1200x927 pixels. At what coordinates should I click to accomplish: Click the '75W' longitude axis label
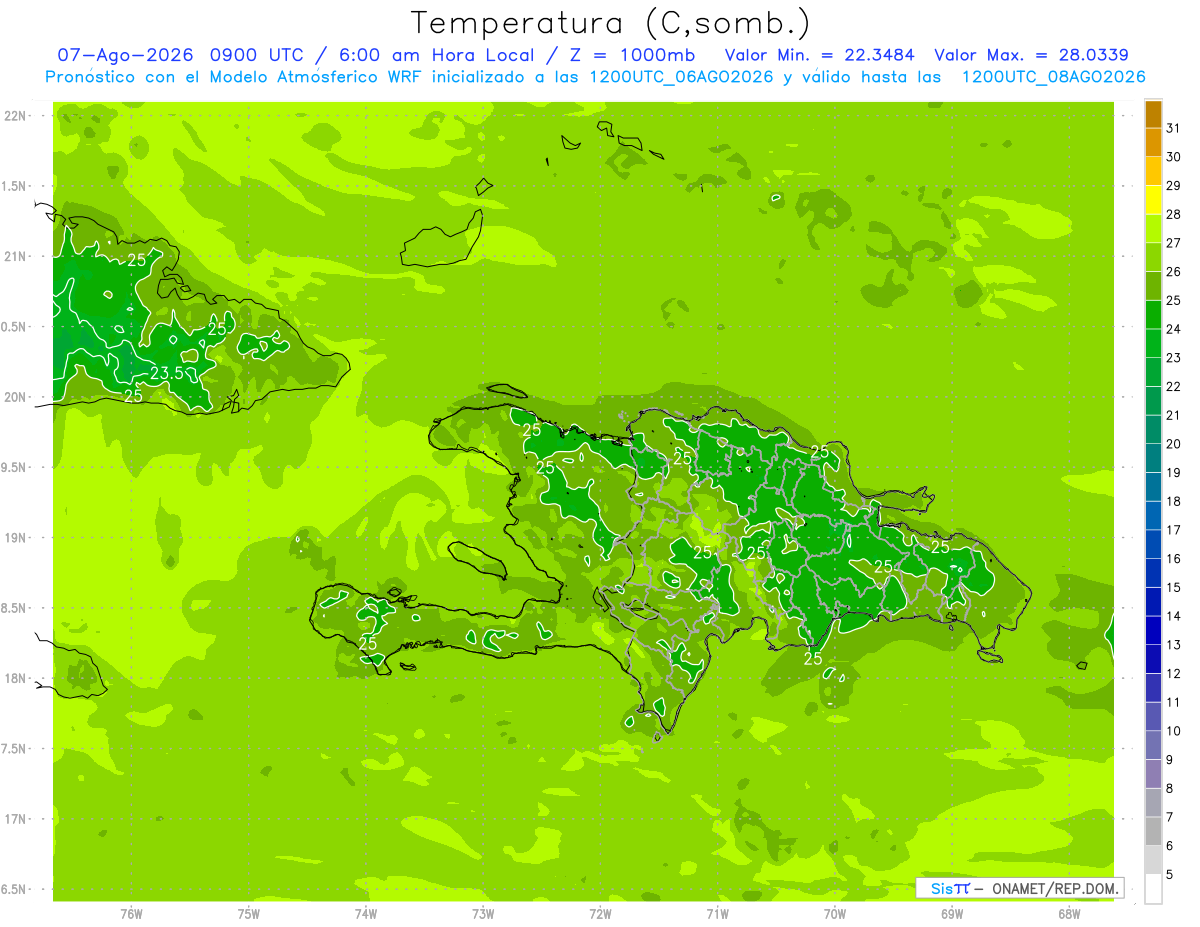(249, 914)
